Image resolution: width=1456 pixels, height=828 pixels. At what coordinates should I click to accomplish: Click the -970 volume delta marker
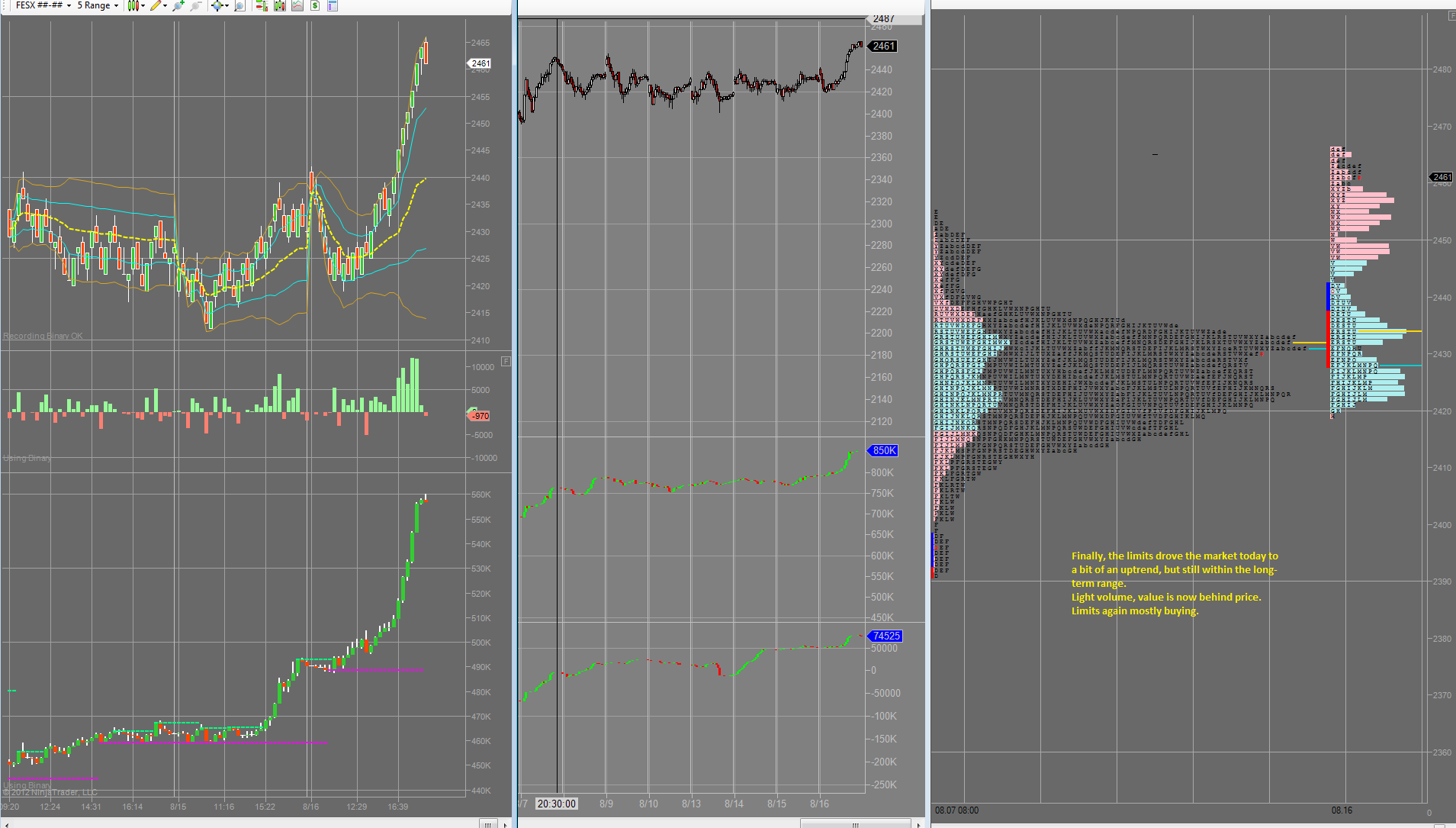coord(478,416)
